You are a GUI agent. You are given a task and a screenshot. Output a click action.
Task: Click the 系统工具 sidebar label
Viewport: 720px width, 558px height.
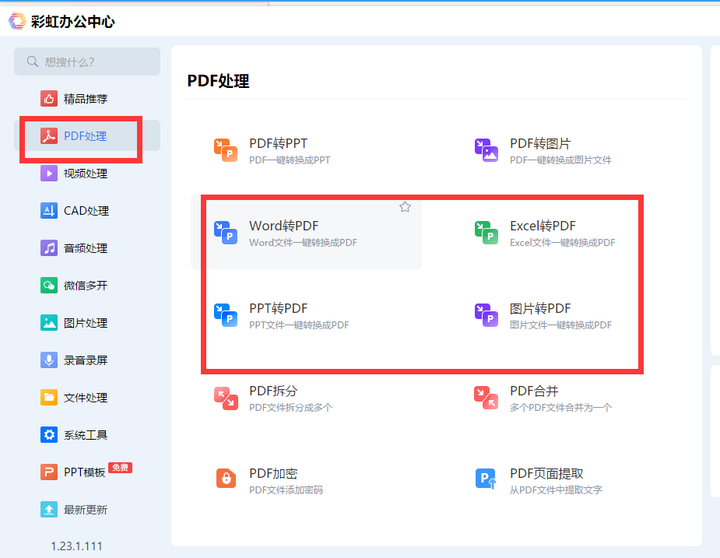[x=85, y=434]
